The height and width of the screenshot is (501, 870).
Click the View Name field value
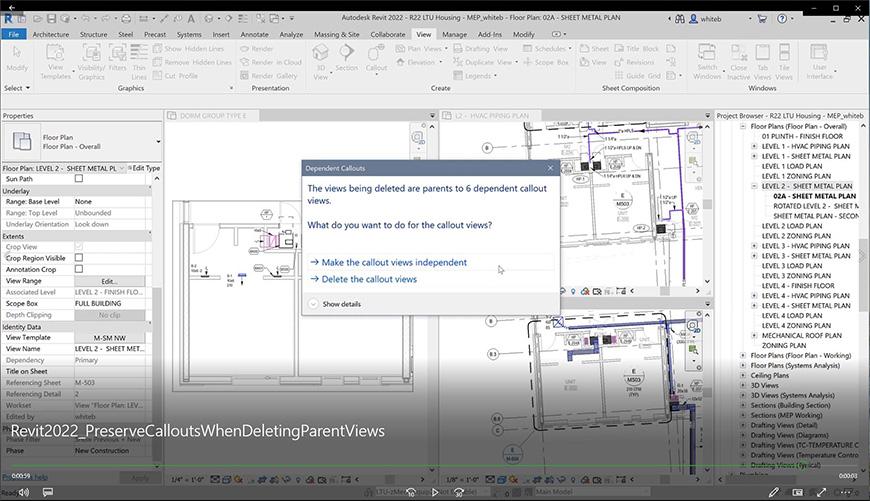coord(110,348)
